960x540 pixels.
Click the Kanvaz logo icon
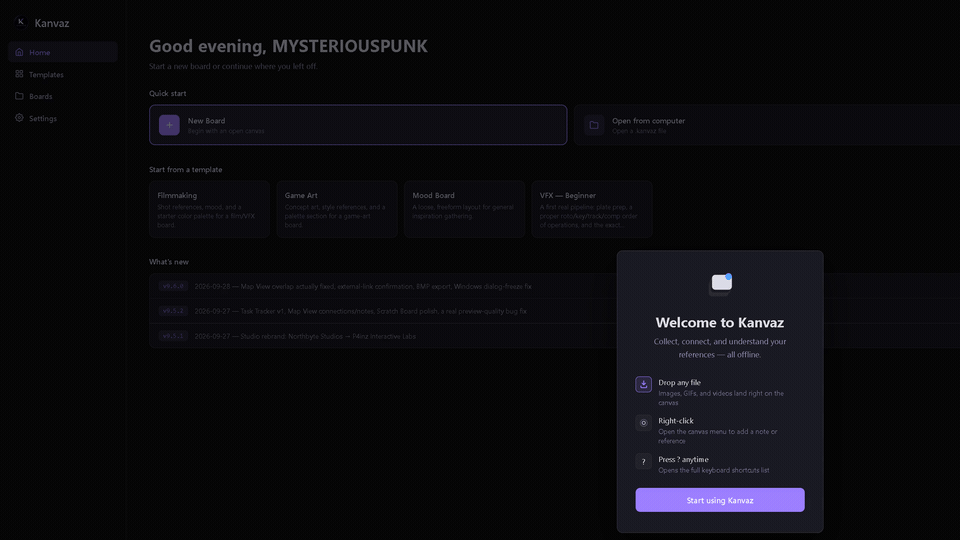21,22
